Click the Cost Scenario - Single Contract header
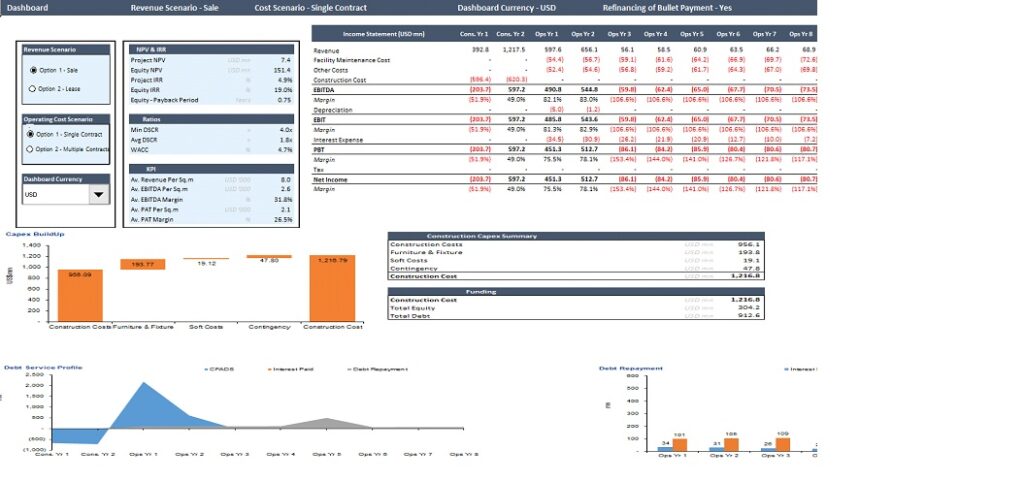 (x=311, y=8)
